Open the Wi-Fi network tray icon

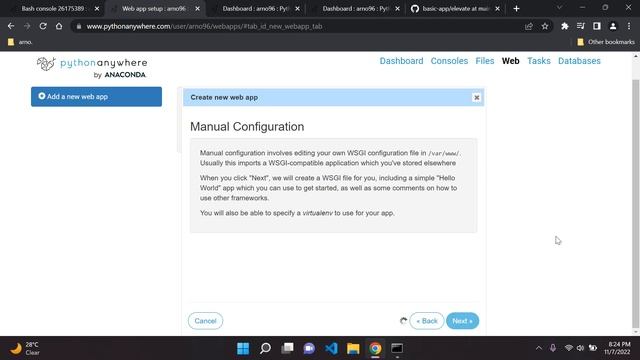(569, 348)
